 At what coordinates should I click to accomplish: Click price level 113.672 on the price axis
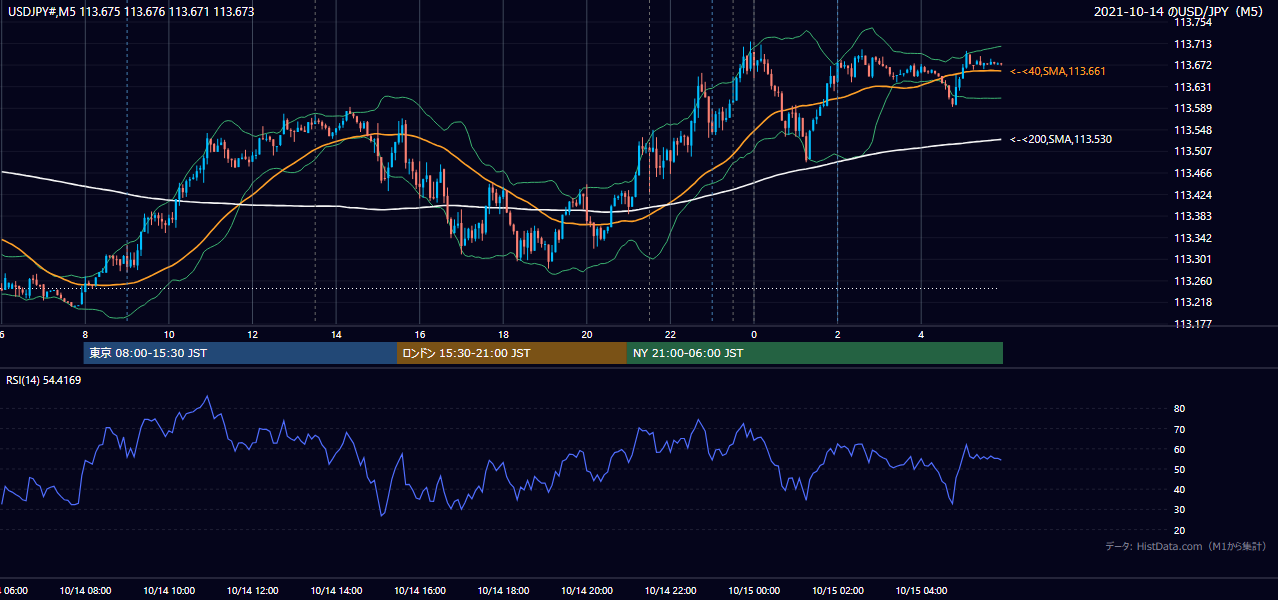click(x=1192, y=65)
